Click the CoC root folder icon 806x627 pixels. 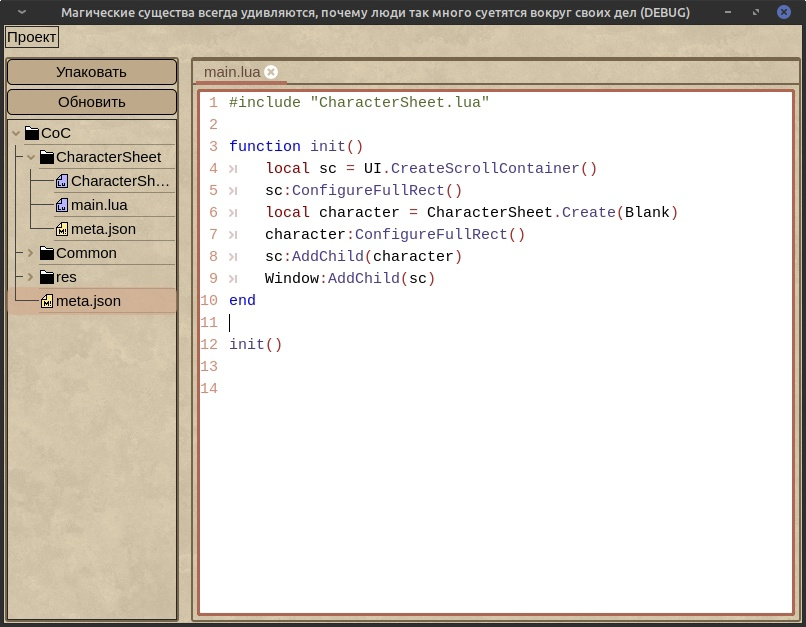32,133
